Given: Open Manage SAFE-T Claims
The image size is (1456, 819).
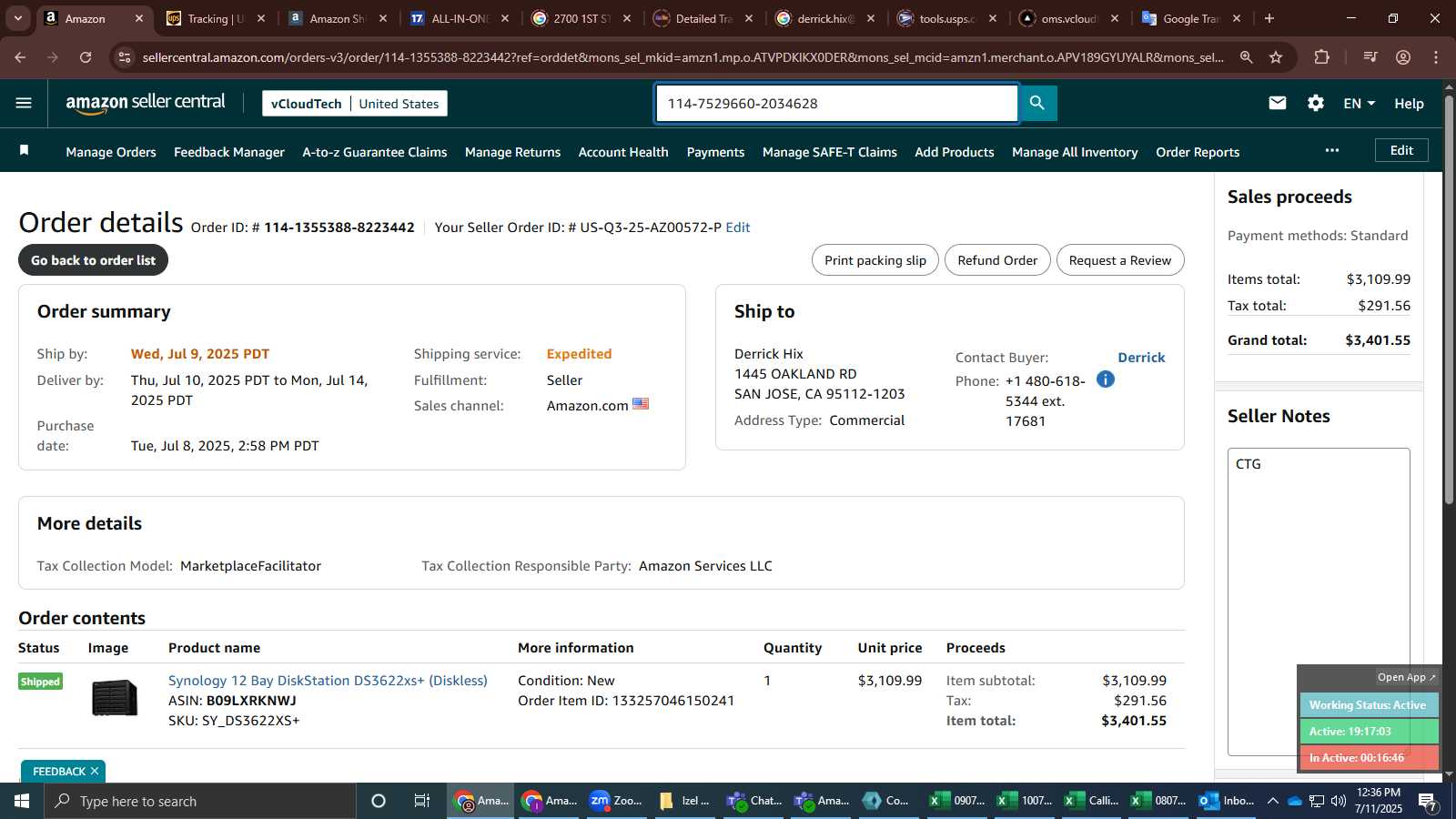Looking at the screenshot, I should coord(830,152).
